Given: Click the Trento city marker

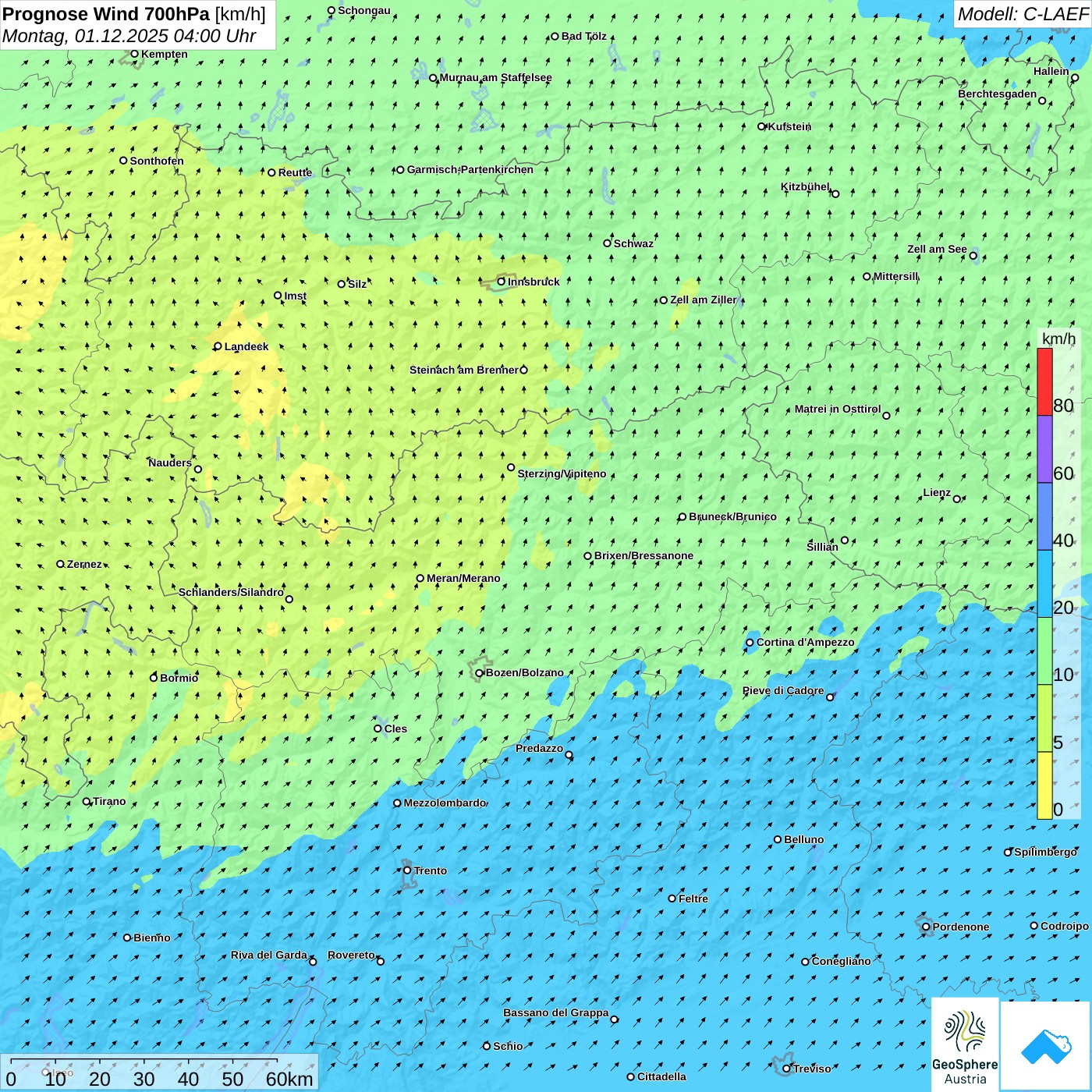Looking at the screenshot, I should (x=407, y=870).
